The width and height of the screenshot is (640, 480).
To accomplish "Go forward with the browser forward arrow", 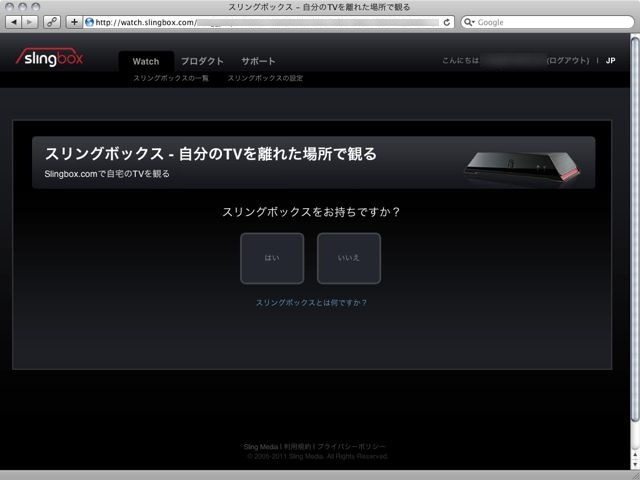I will point(30,22).
